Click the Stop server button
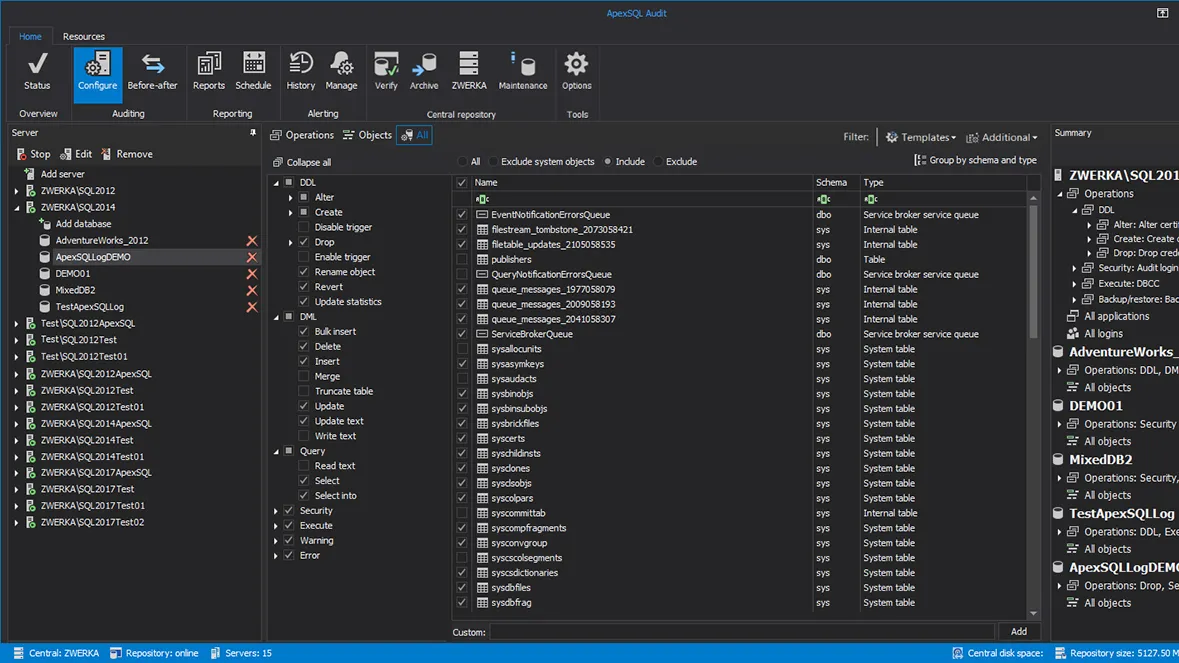 pyautogui.click(x=33, y=154)
